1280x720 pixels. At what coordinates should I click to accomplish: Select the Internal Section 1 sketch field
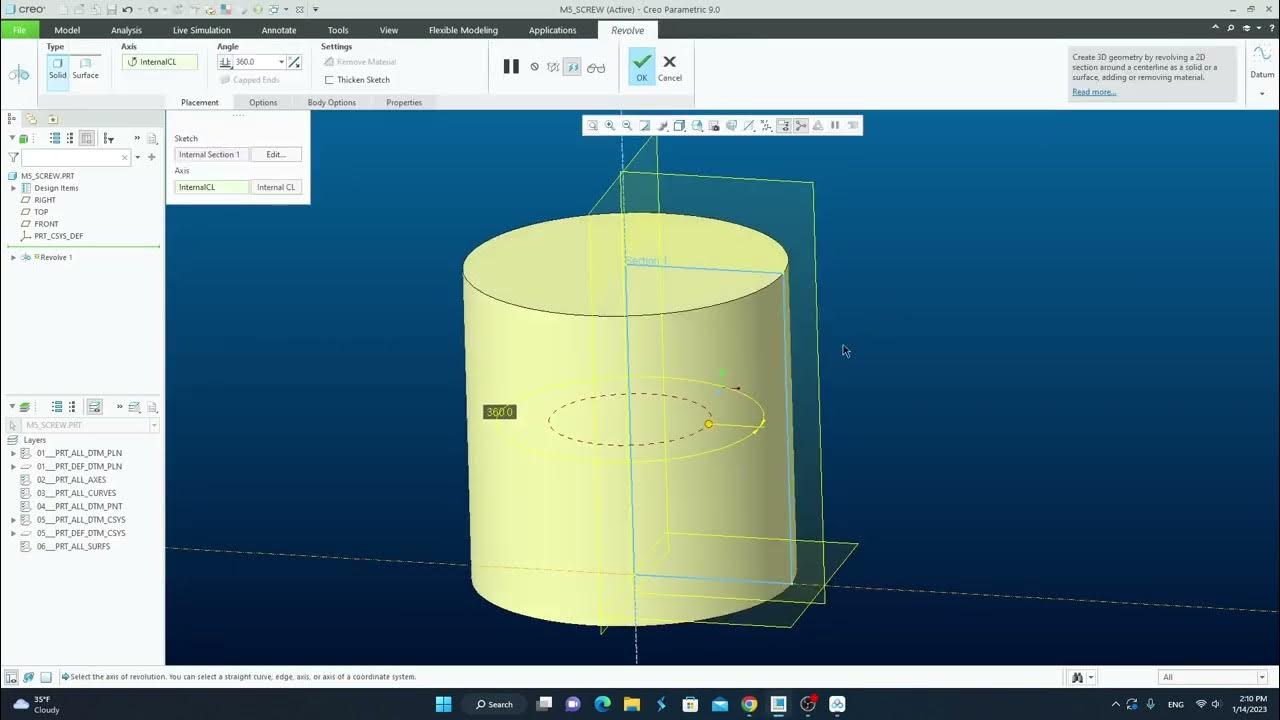211,155
